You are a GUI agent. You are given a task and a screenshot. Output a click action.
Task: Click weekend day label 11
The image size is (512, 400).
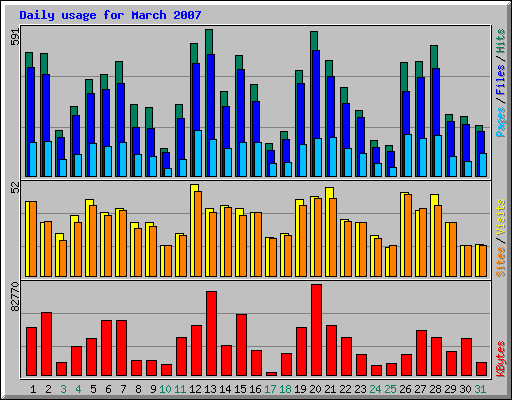(x=180, y=389)
